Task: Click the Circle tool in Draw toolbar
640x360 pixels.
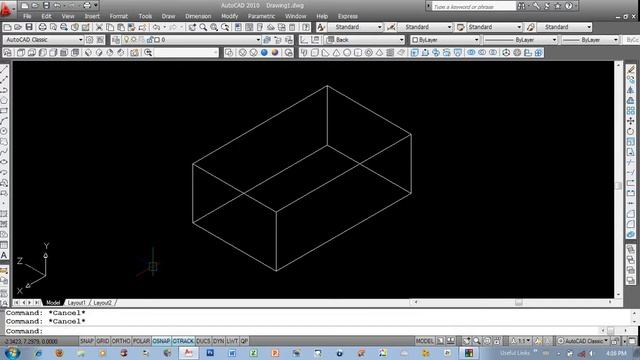Action: 4,131
